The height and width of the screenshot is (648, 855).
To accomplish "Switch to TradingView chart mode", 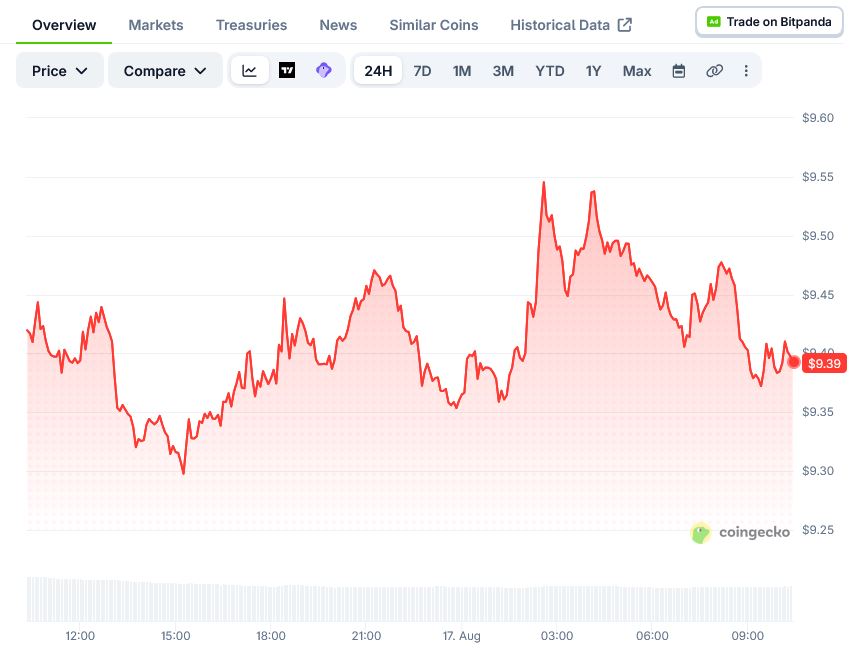I will [x=287, y=70].
